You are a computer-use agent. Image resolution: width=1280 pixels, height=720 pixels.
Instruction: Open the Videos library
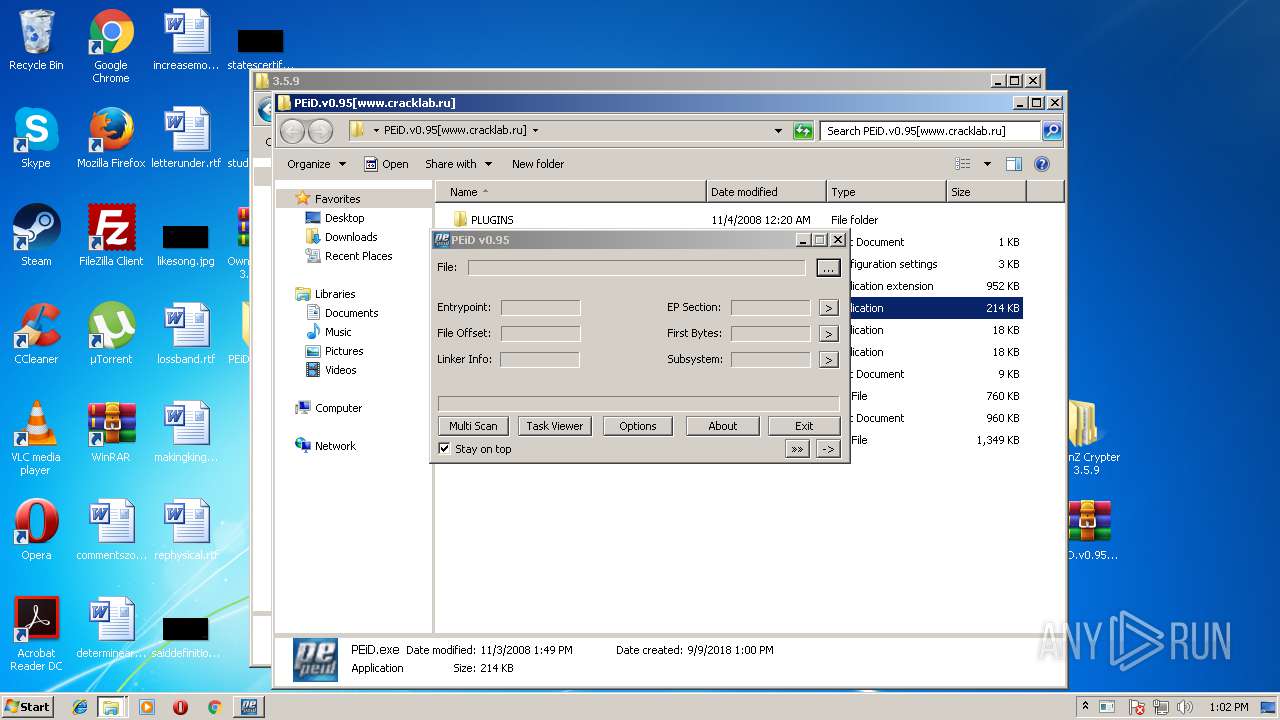click(340, 370)
